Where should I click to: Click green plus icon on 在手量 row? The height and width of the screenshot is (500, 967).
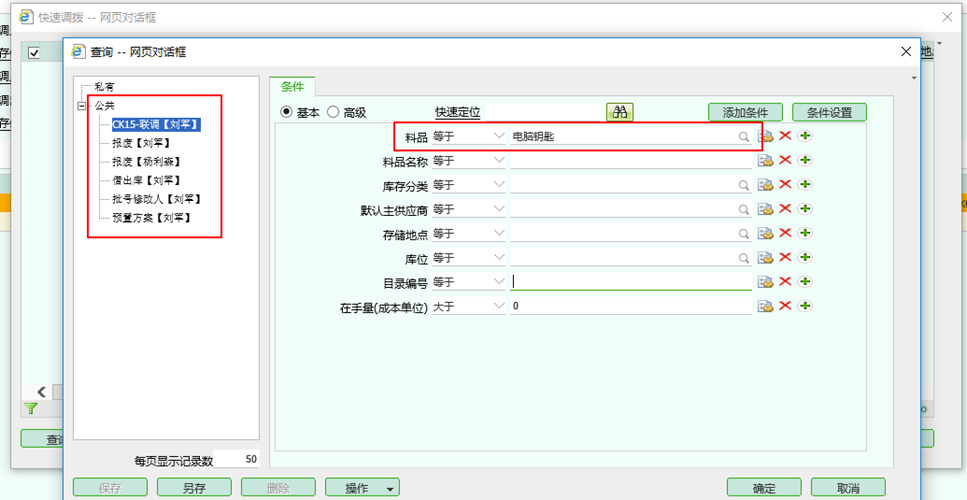pos(805,306)
